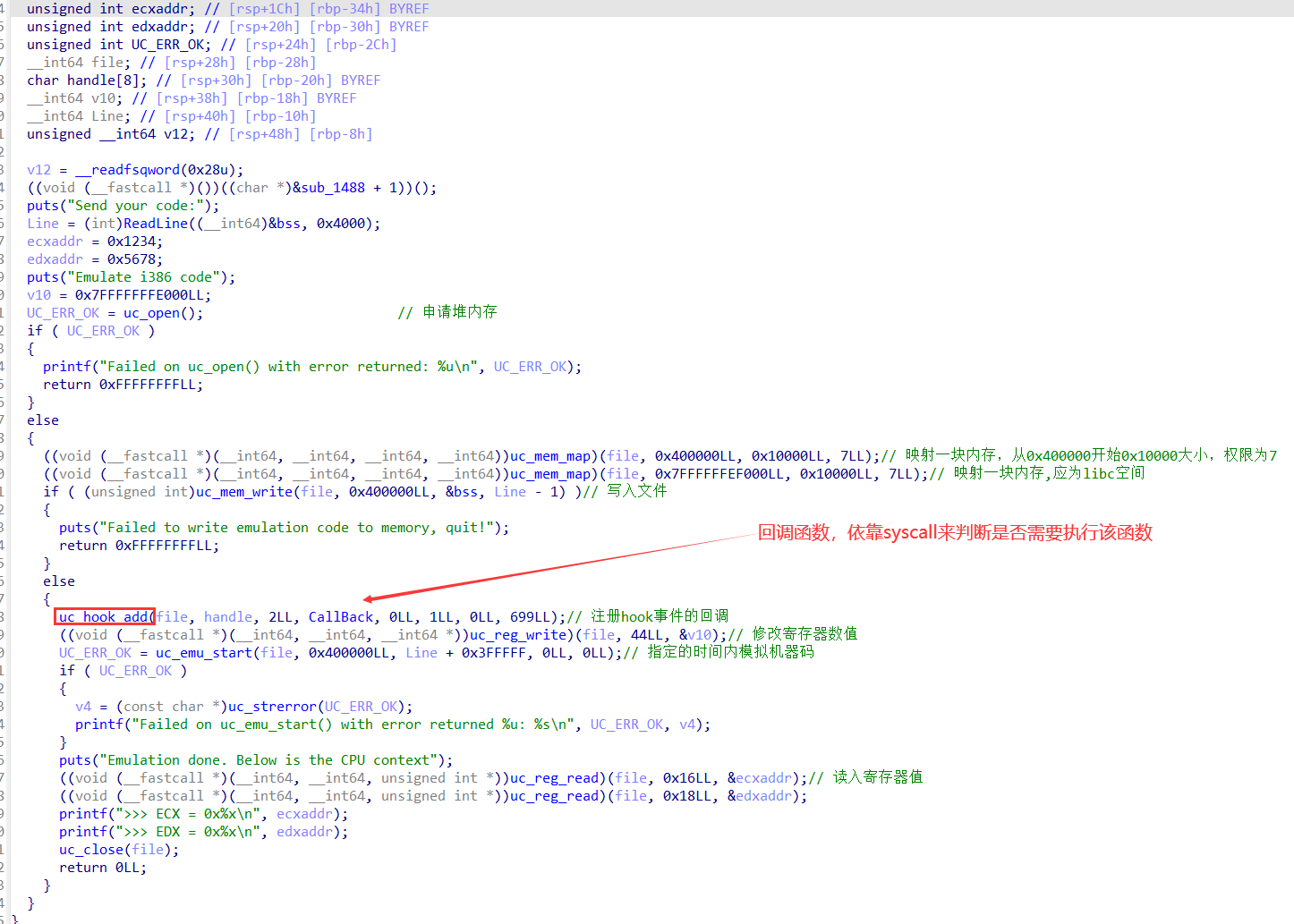The height and width of the screenshot is (924, 1294).
Task: Click &edxaddr in the uc_reg_read call
Action: point(760,796)
